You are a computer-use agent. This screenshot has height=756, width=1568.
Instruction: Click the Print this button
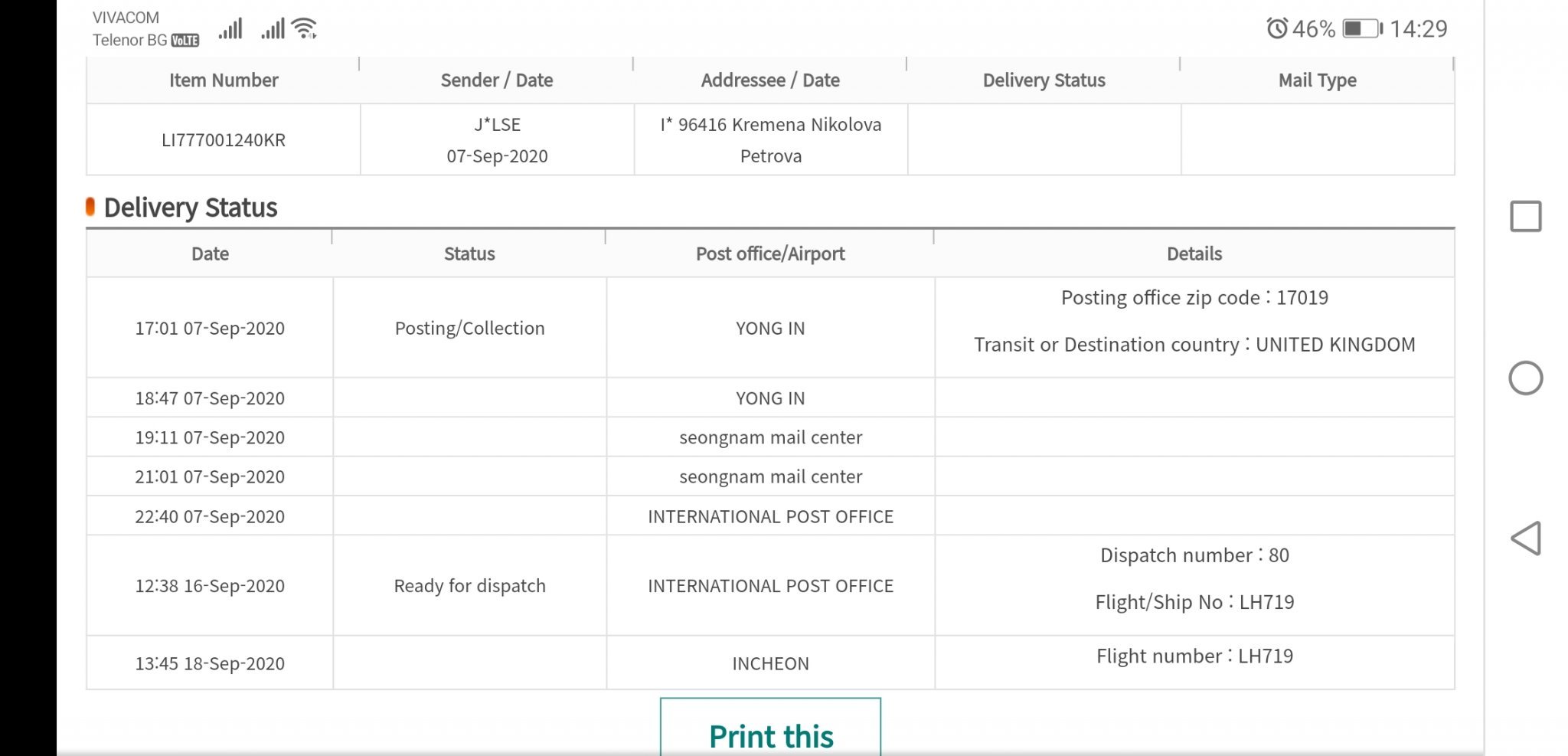tap(770, 732)
